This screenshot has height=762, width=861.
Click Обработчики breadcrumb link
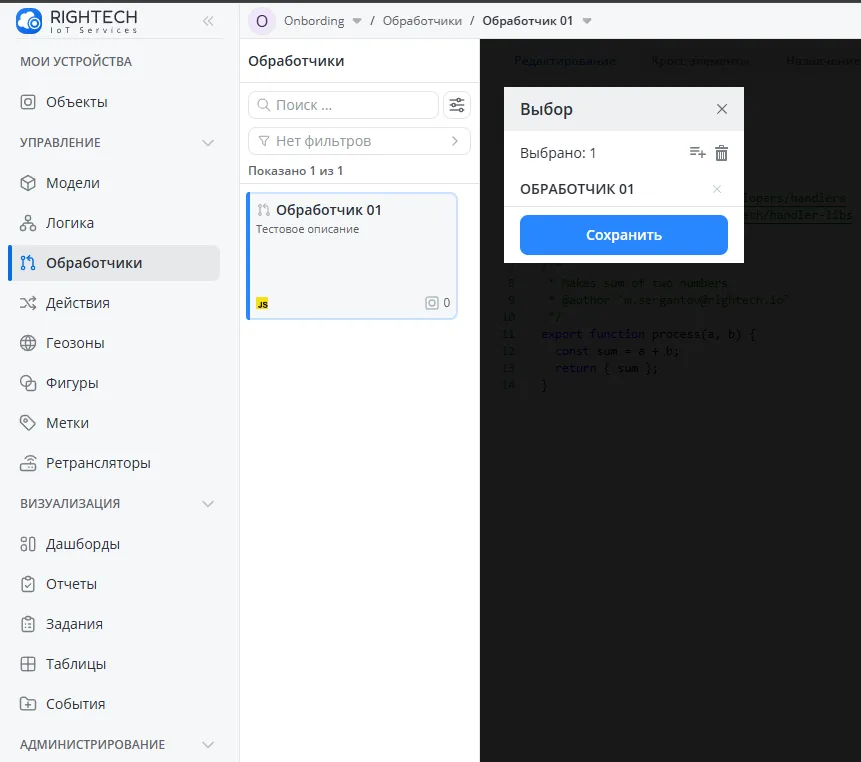(422, 21)
